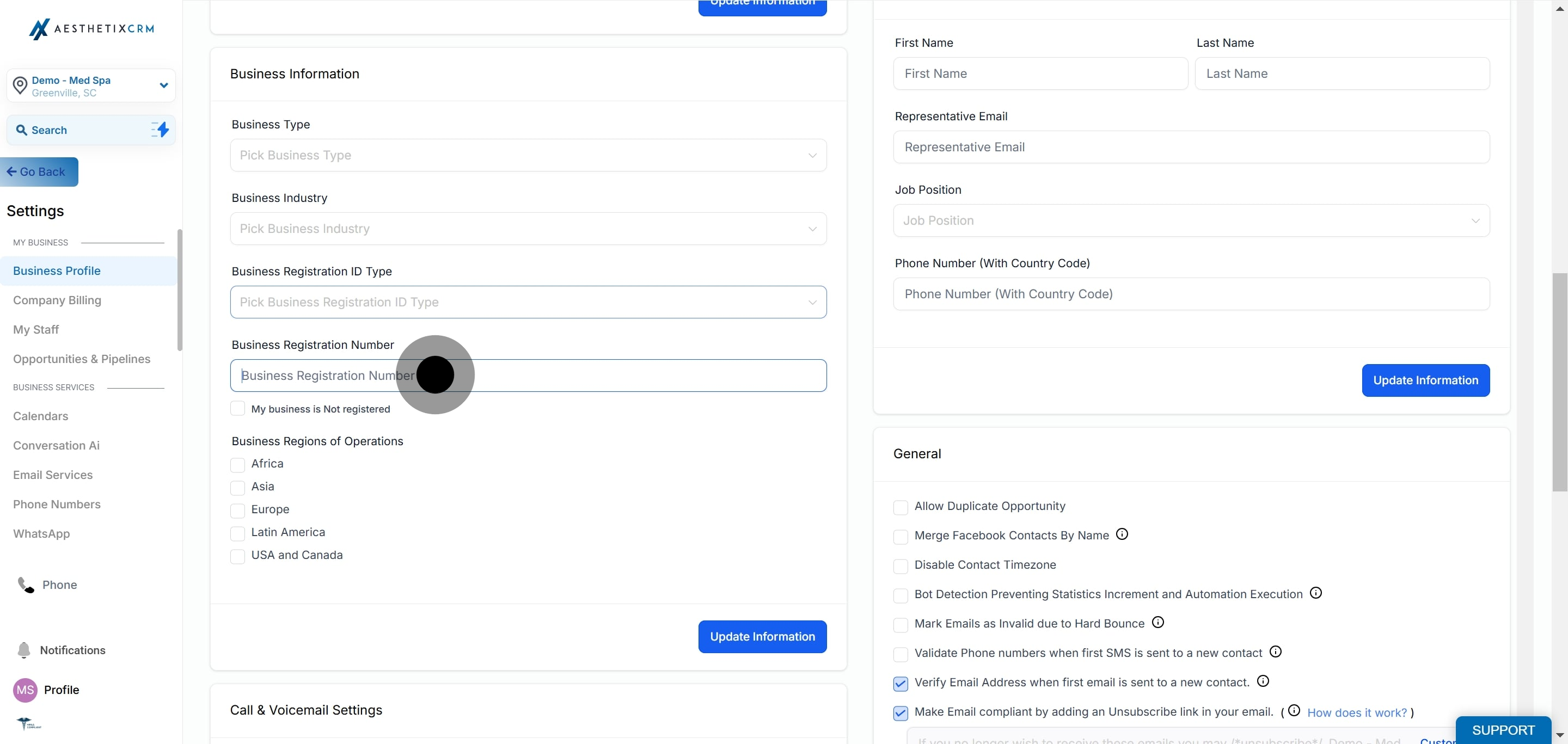Open the Pick Business Type dropdown
The width and height of the screenshot is (1568, 744).
pos(528,155)
